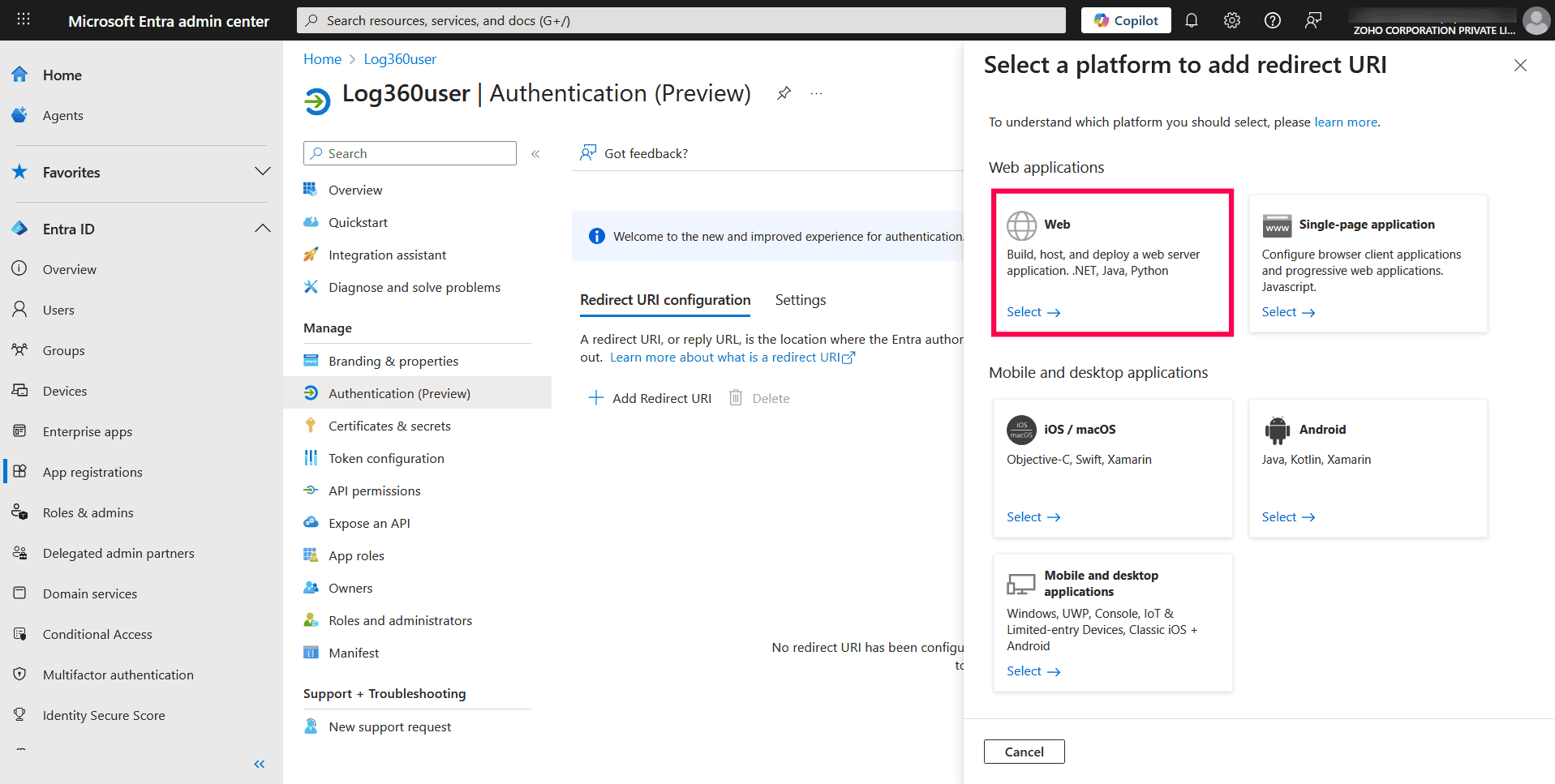1555x784 pixels.
Task: Click the help question mark icon
Action: (x=1272, y=19)
